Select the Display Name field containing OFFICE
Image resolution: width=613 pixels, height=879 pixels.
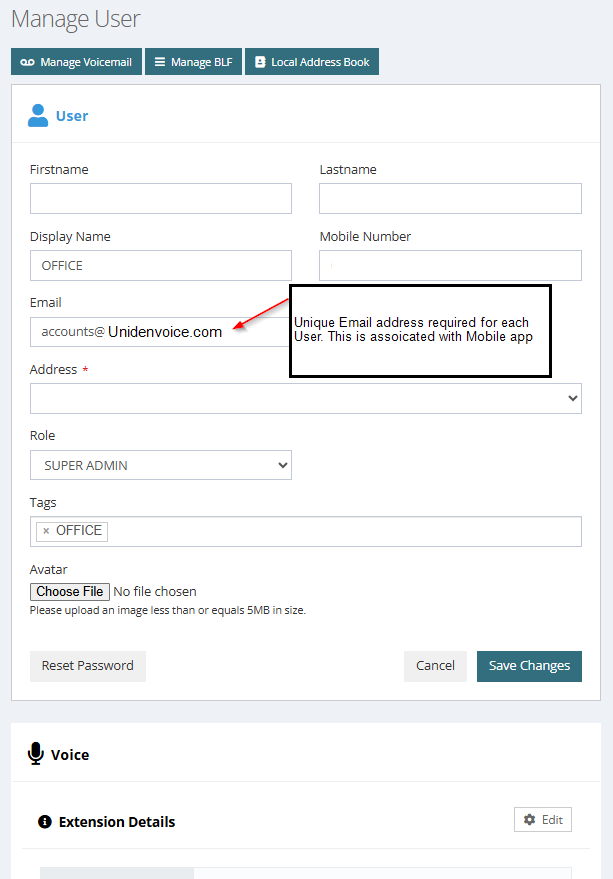click(161, 266)
